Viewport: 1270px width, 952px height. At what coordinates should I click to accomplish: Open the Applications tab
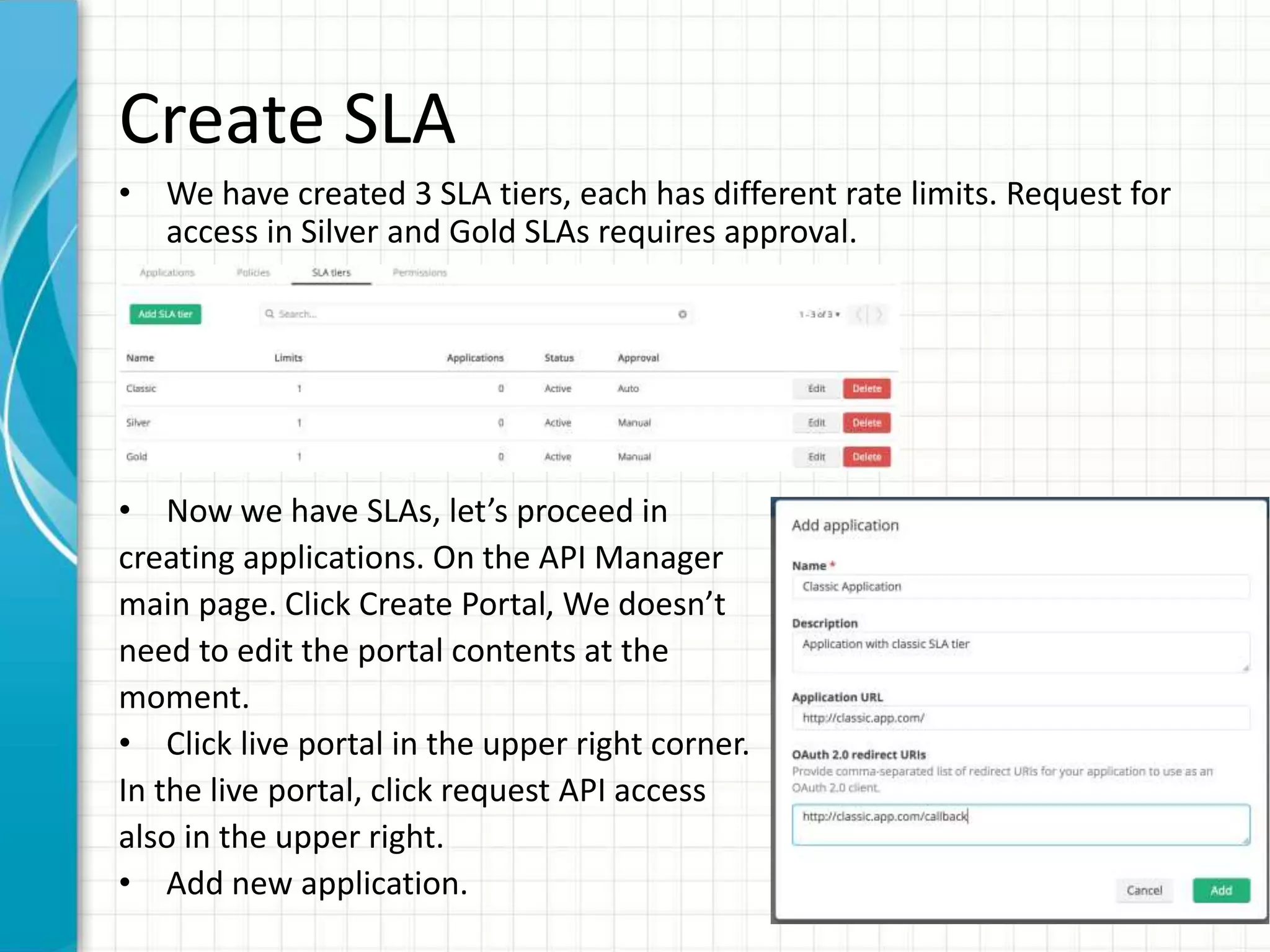tap(167, 272)
